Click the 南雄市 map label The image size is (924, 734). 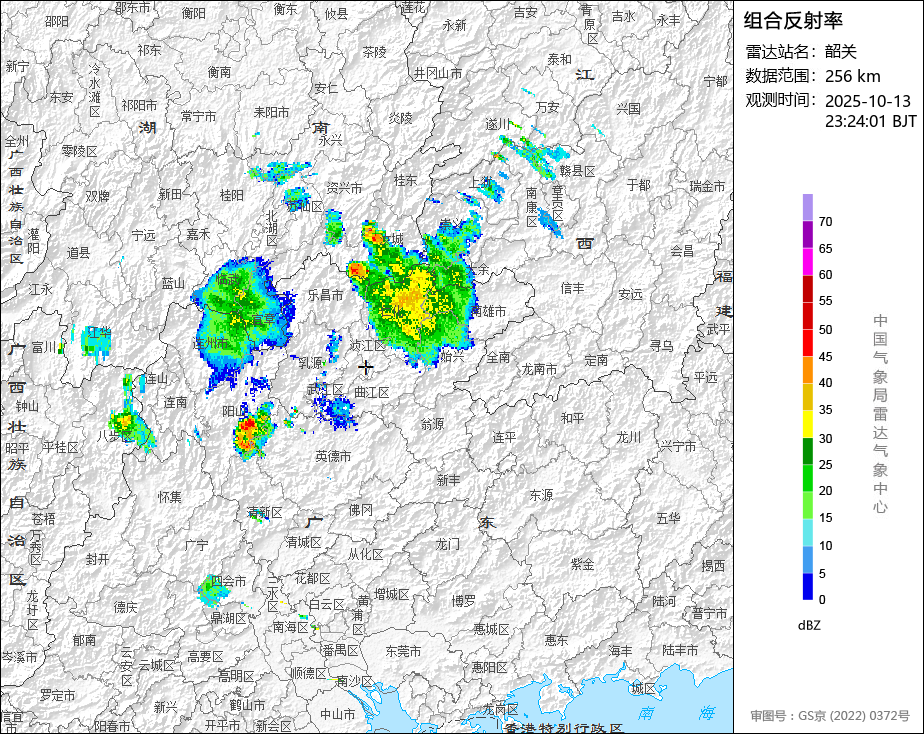click(x=489, y=311)
